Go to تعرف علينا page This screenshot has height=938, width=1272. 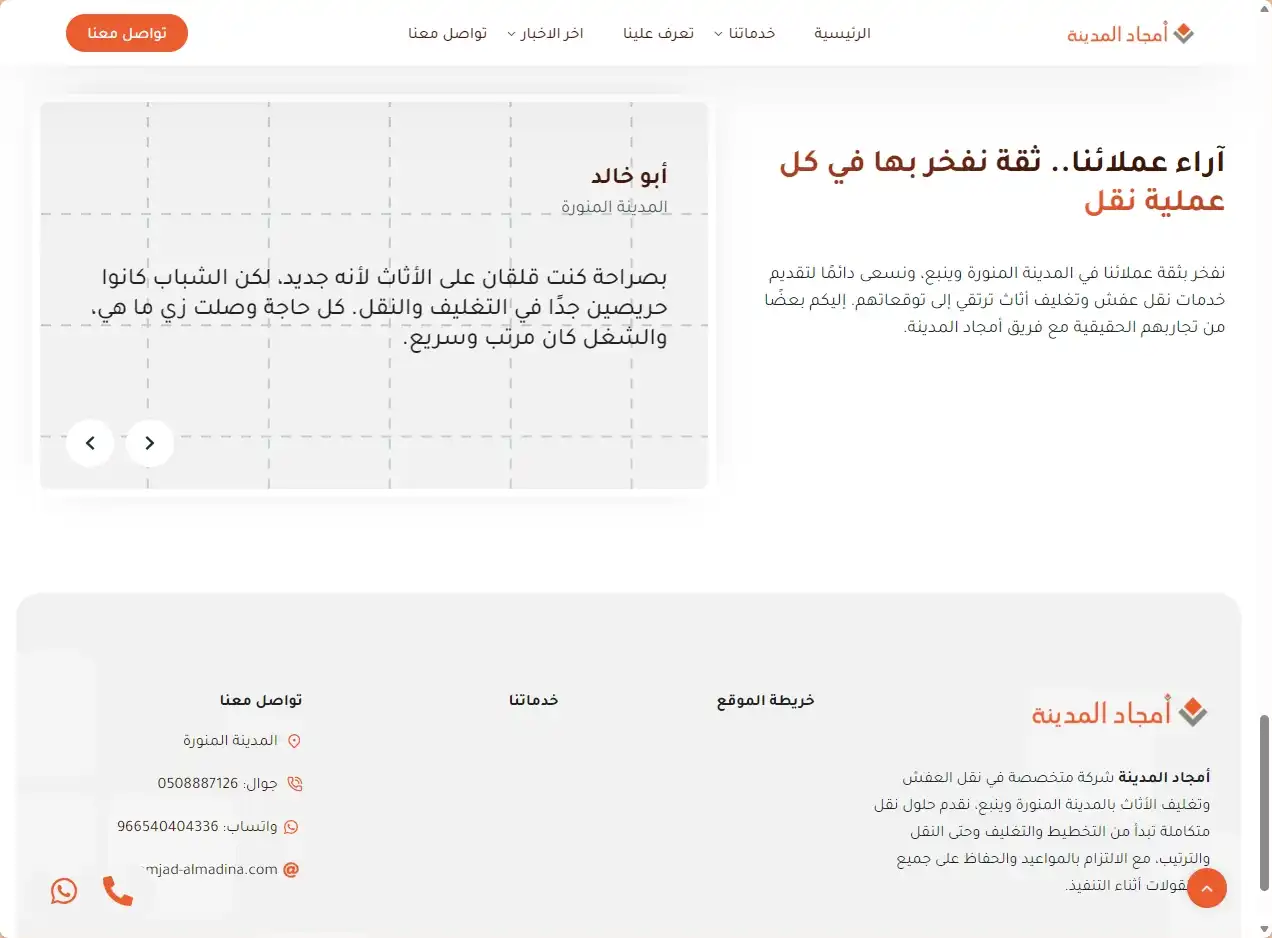tap(659, 33)
